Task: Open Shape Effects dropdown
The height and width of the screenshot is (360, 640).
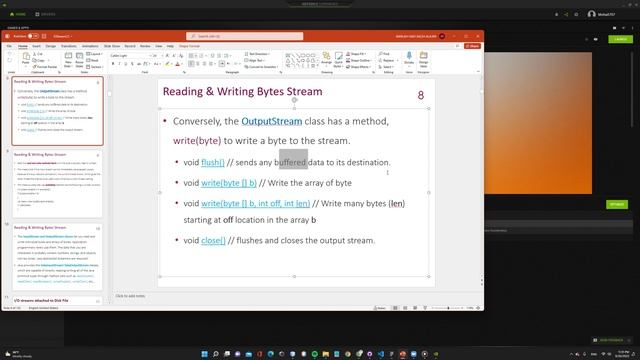Action: (x=358, y=67)
